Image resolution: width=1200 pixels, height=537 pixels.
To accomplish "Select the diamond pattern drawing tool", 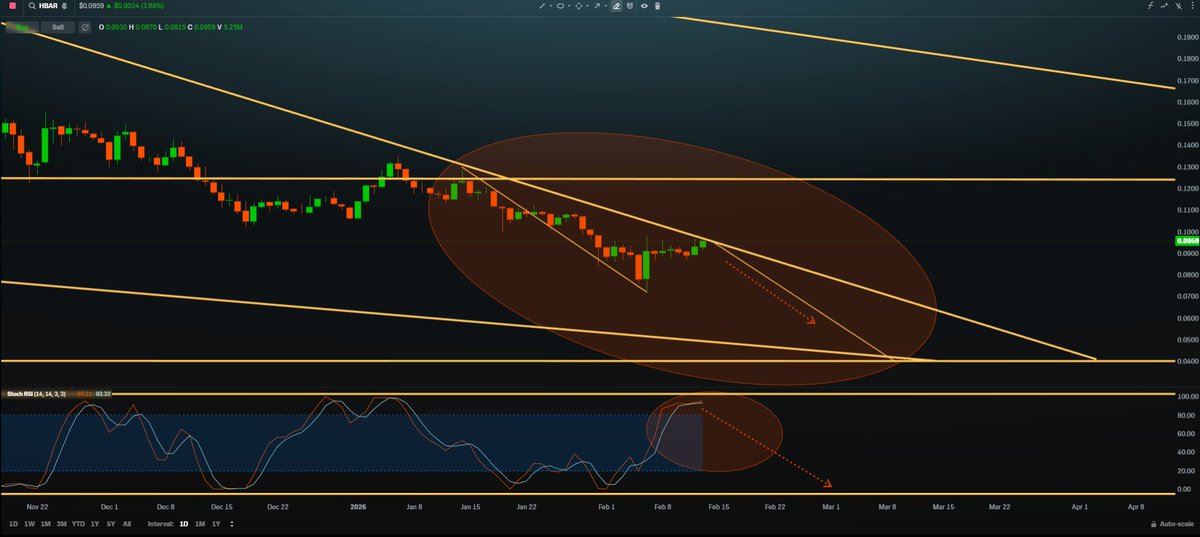I will (x=579, y=6).
